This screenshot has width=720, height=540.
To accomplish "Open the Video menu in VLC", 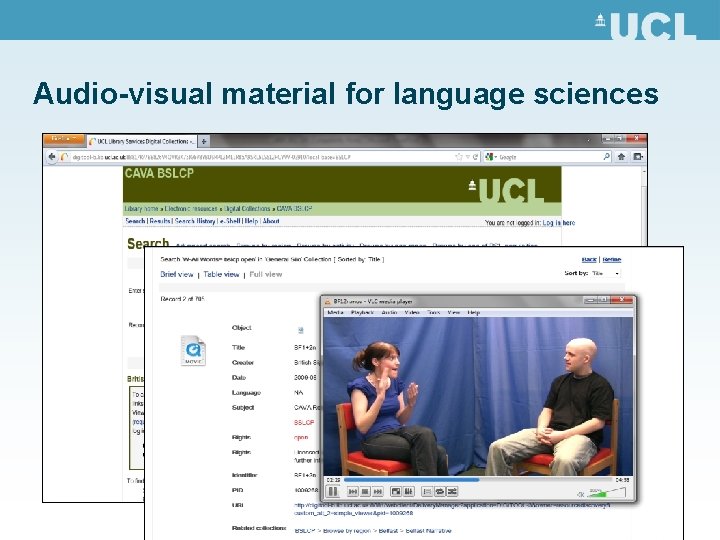I will (x=412, y=312).
